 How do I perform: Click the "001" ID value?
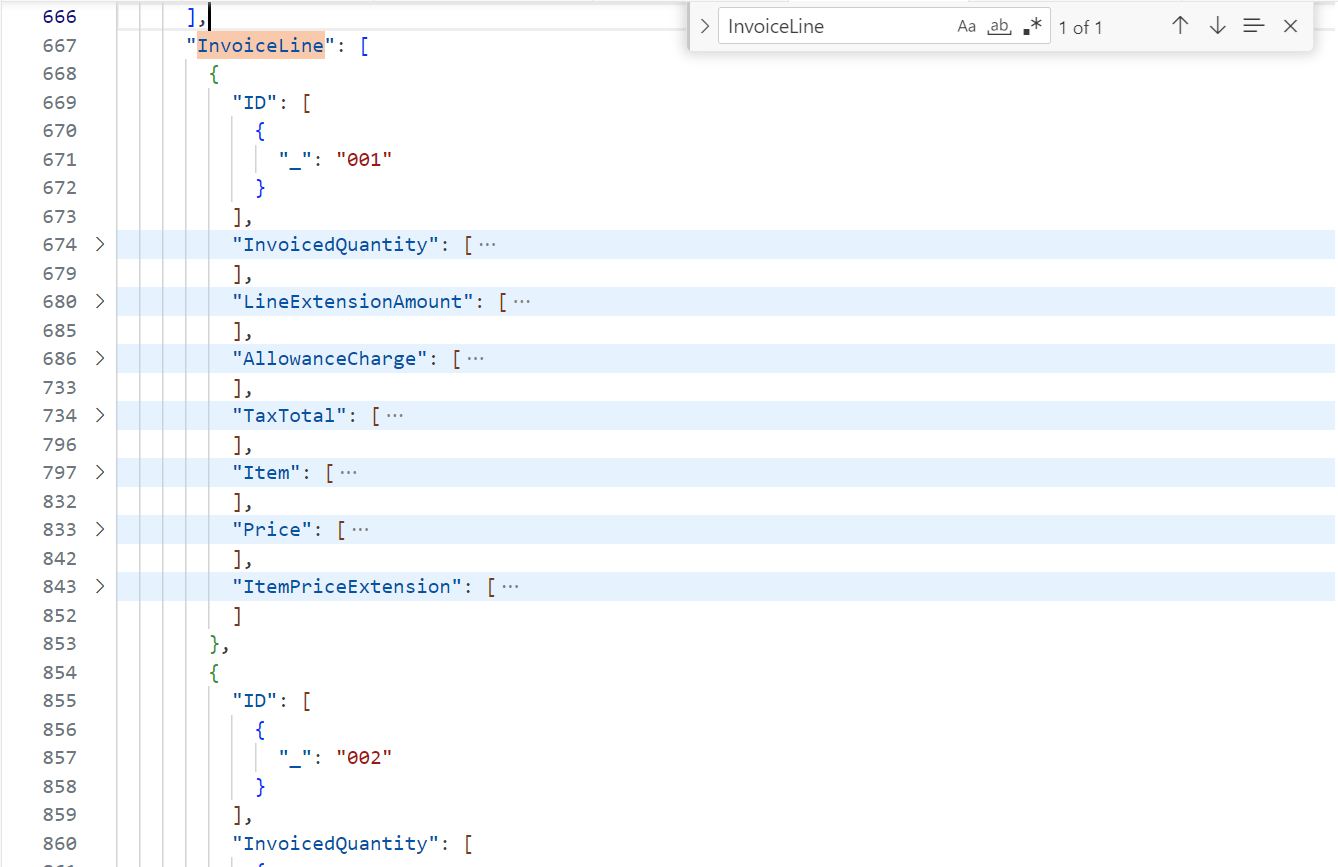click(x=364, y=159)
